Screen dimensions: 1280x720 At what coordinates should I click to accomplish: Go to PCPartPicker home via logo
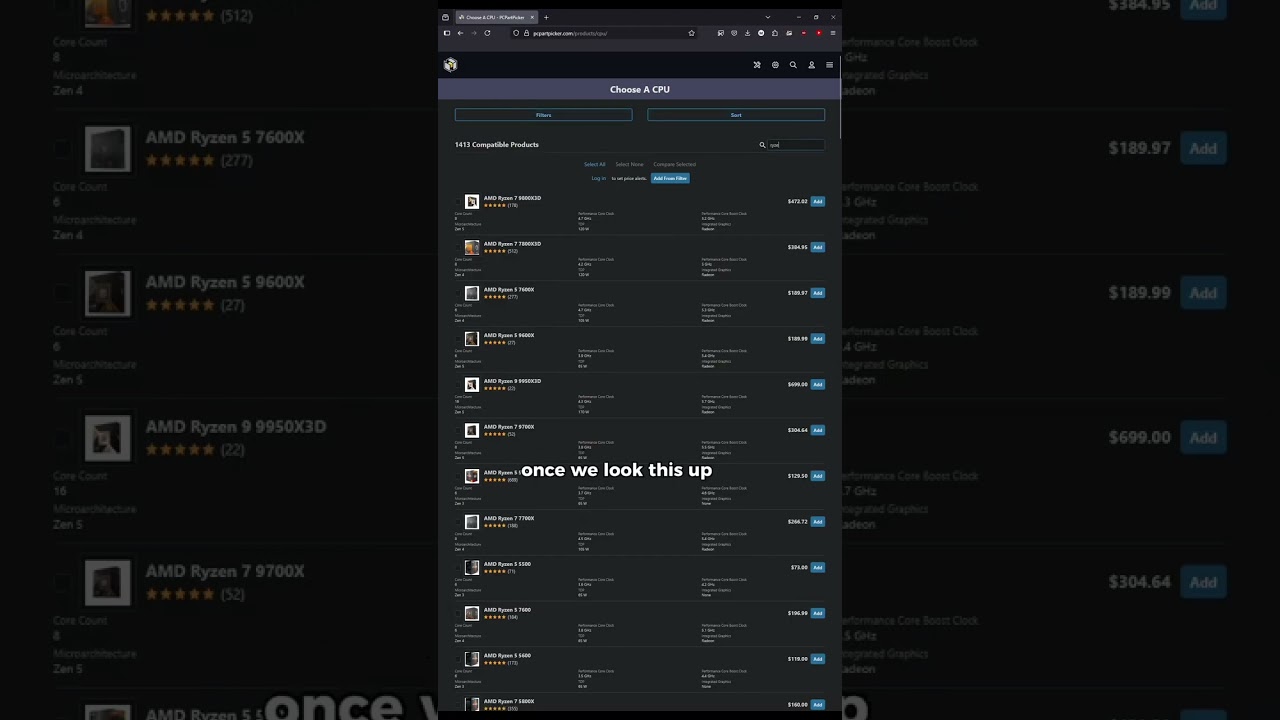(450, 65)
